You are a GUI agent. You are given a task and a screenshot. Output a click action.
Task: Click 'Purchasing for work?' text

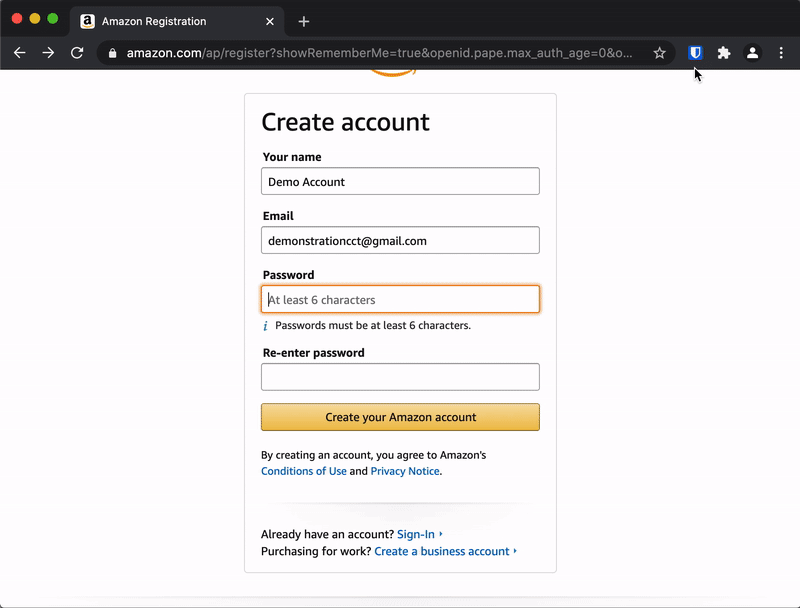[316, 551]
